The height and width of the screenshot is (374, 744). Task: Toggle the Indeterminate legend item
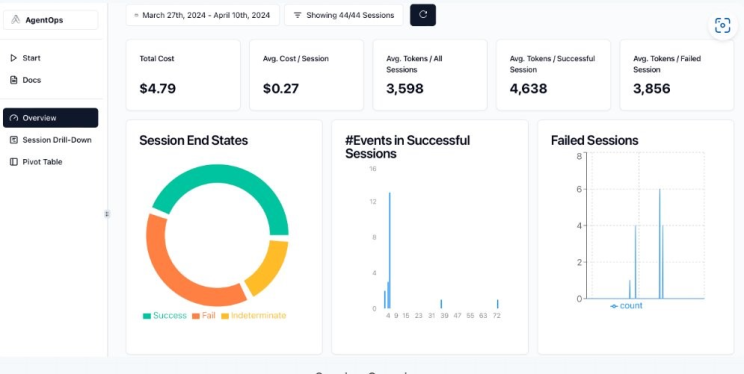pyautogui.click(x=254, y=316)
